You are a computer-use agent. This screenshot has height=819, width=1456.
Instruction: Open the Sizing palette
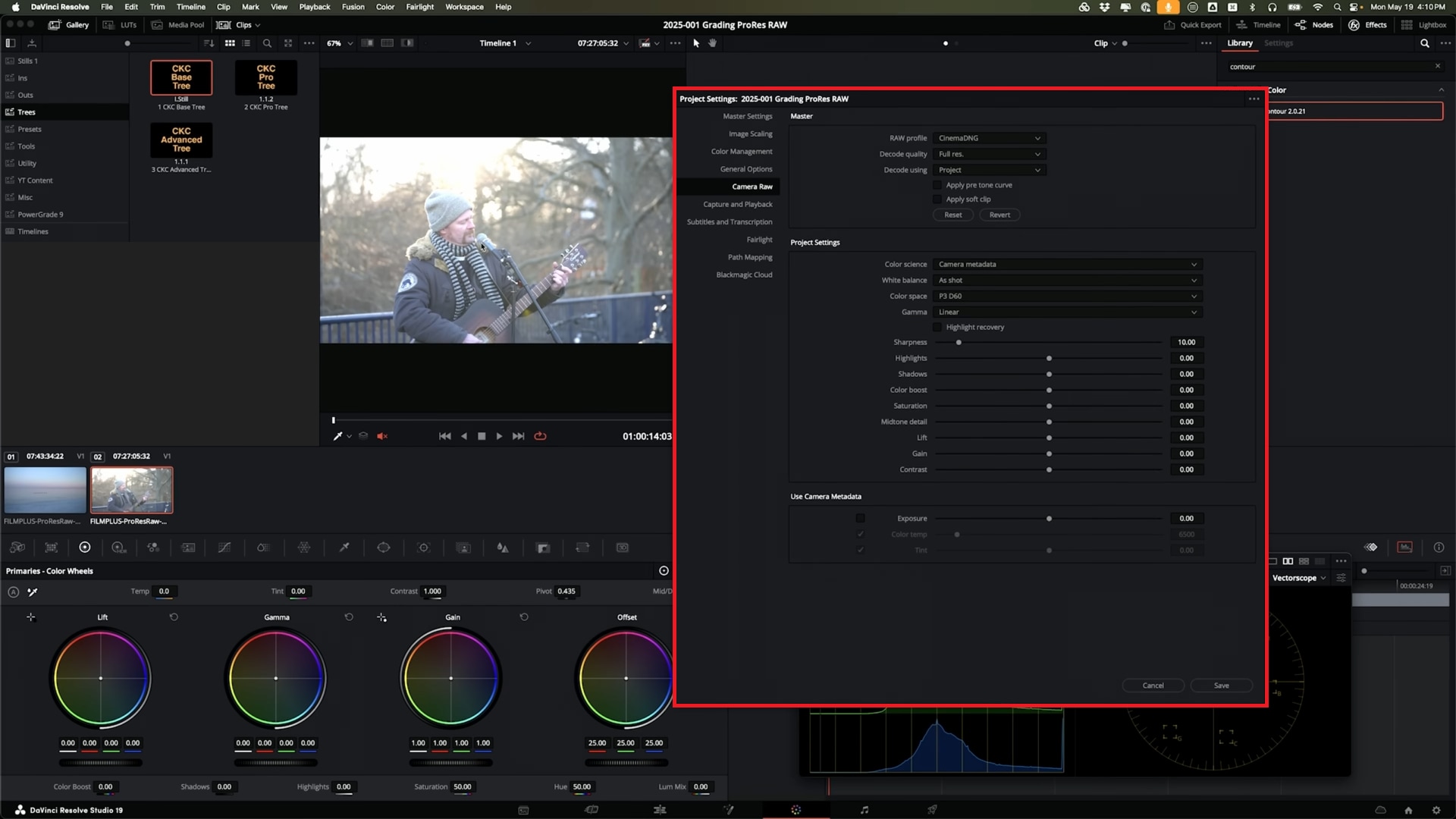[582, 548]
